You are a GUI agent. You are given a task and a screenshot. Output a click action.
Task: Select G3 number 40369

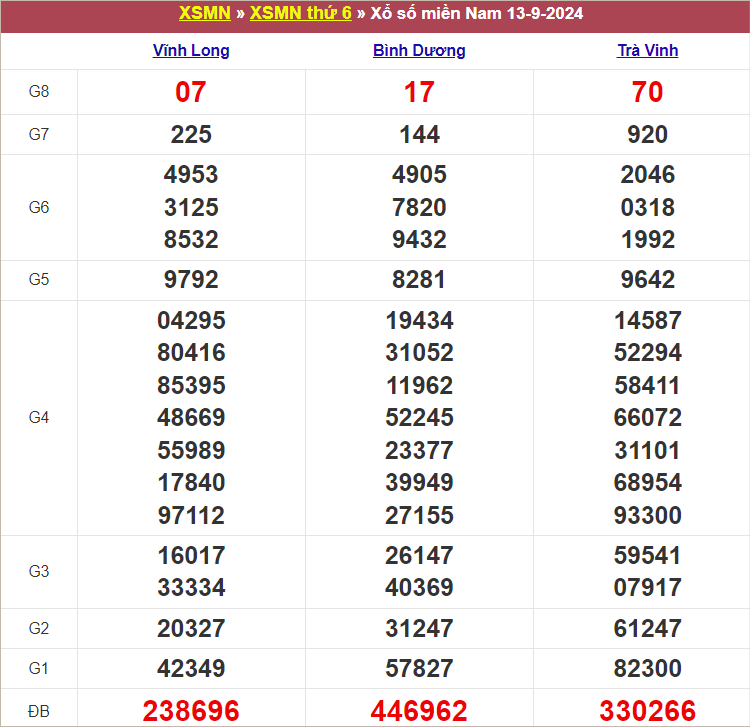(x=419, y=587)
